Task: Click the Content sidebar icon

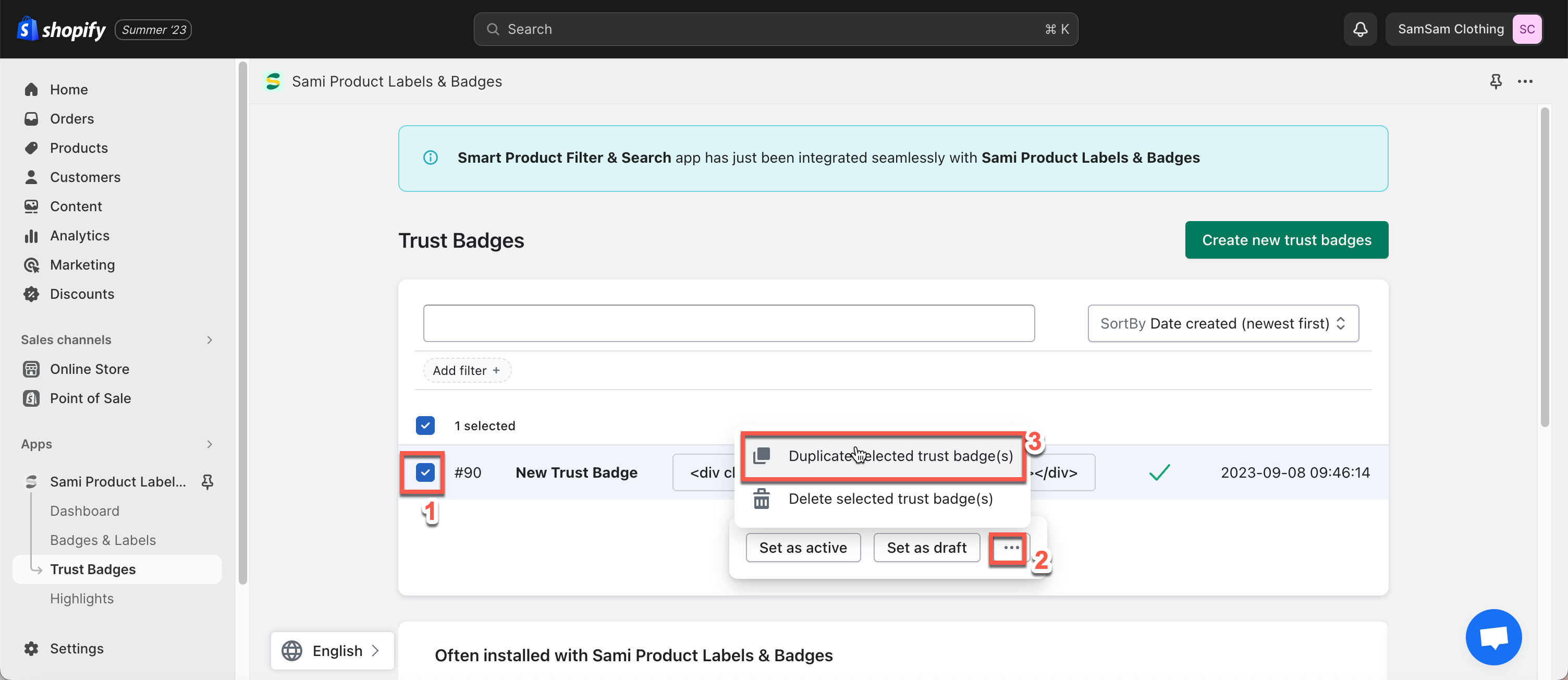Action: 31,207
